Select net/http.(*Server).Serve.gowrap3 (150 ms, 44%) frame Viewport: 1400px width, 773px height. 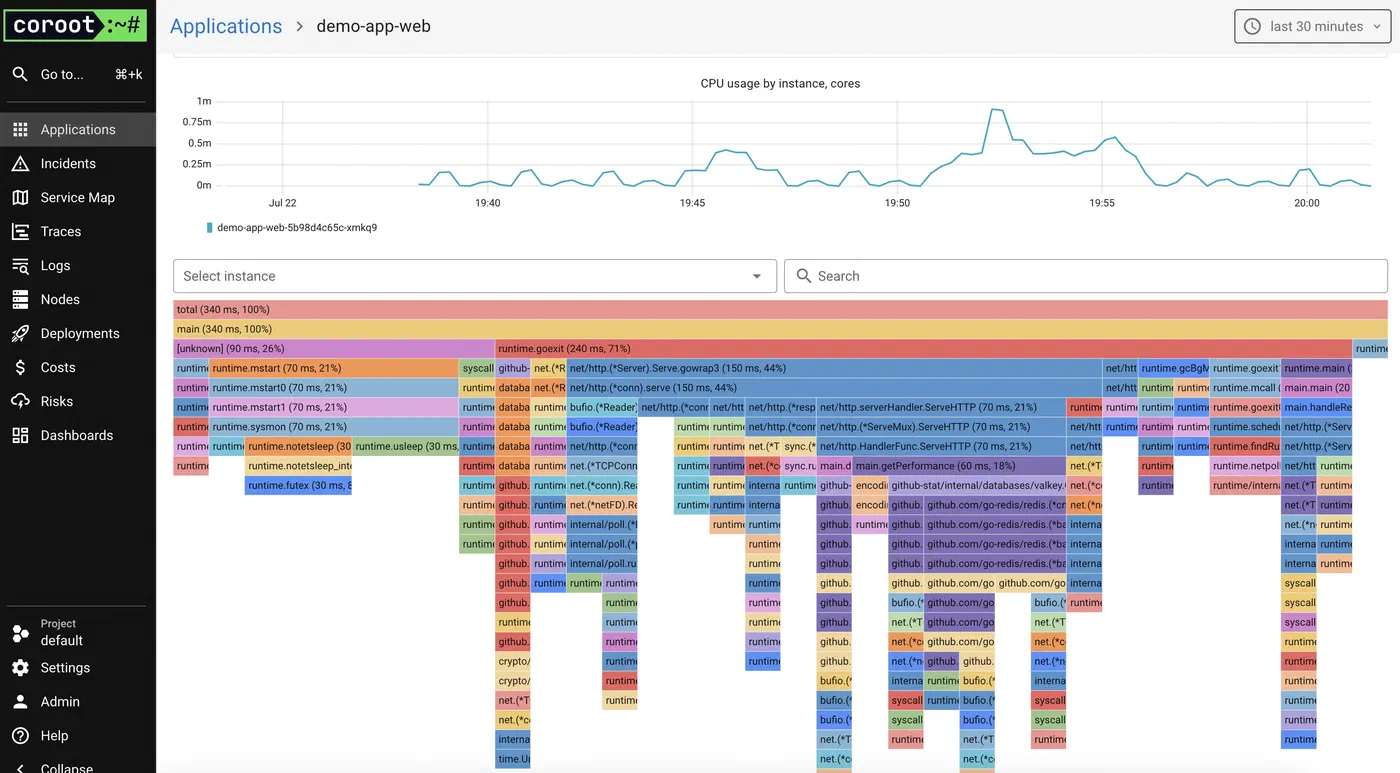tap(834, 368)
